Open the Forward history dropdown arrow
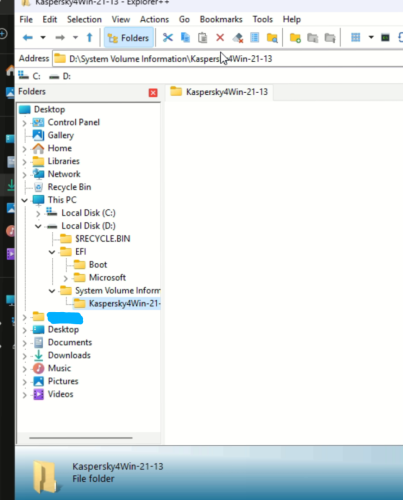 click(75, 38)
